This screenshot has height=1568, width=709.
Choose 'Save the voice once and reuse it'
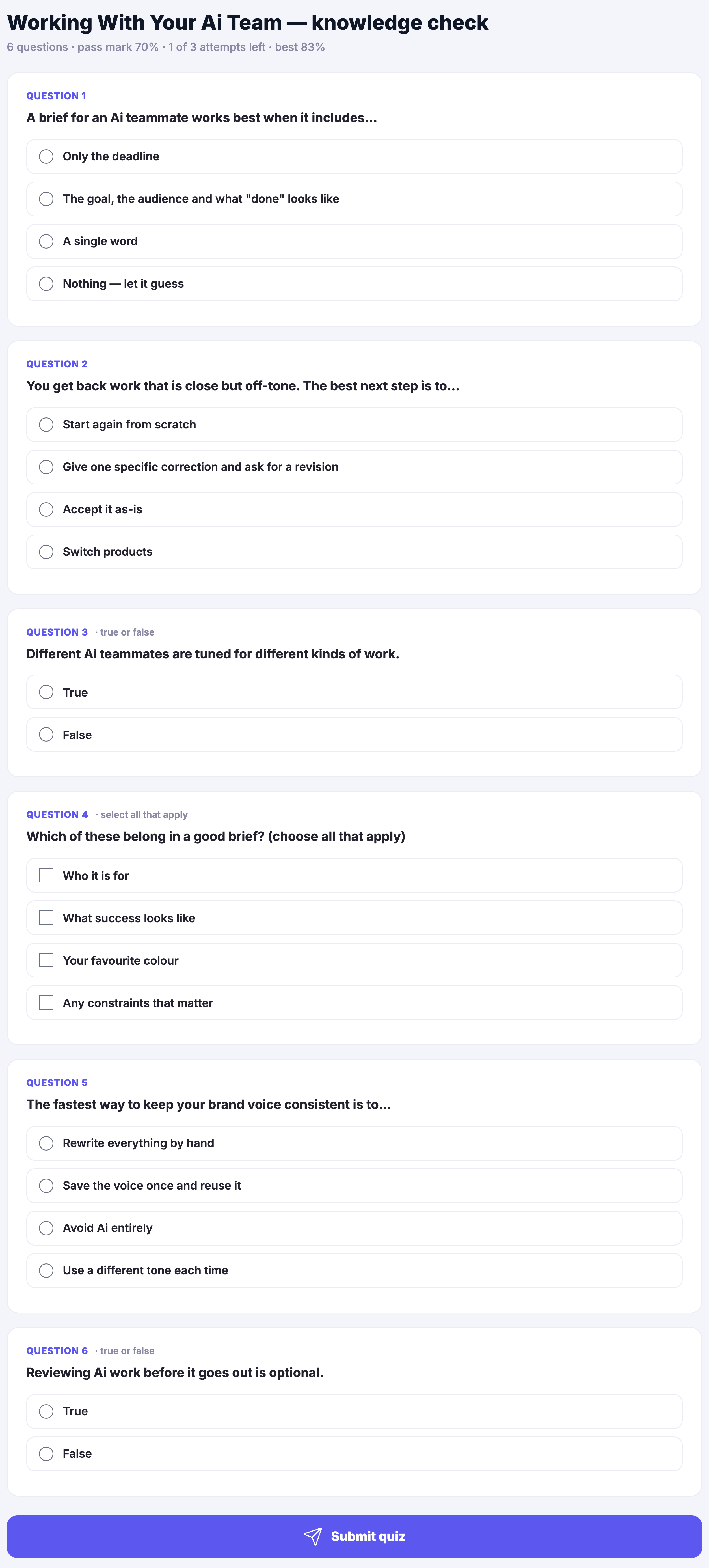pyautogui.click(x=354, y=1186)
